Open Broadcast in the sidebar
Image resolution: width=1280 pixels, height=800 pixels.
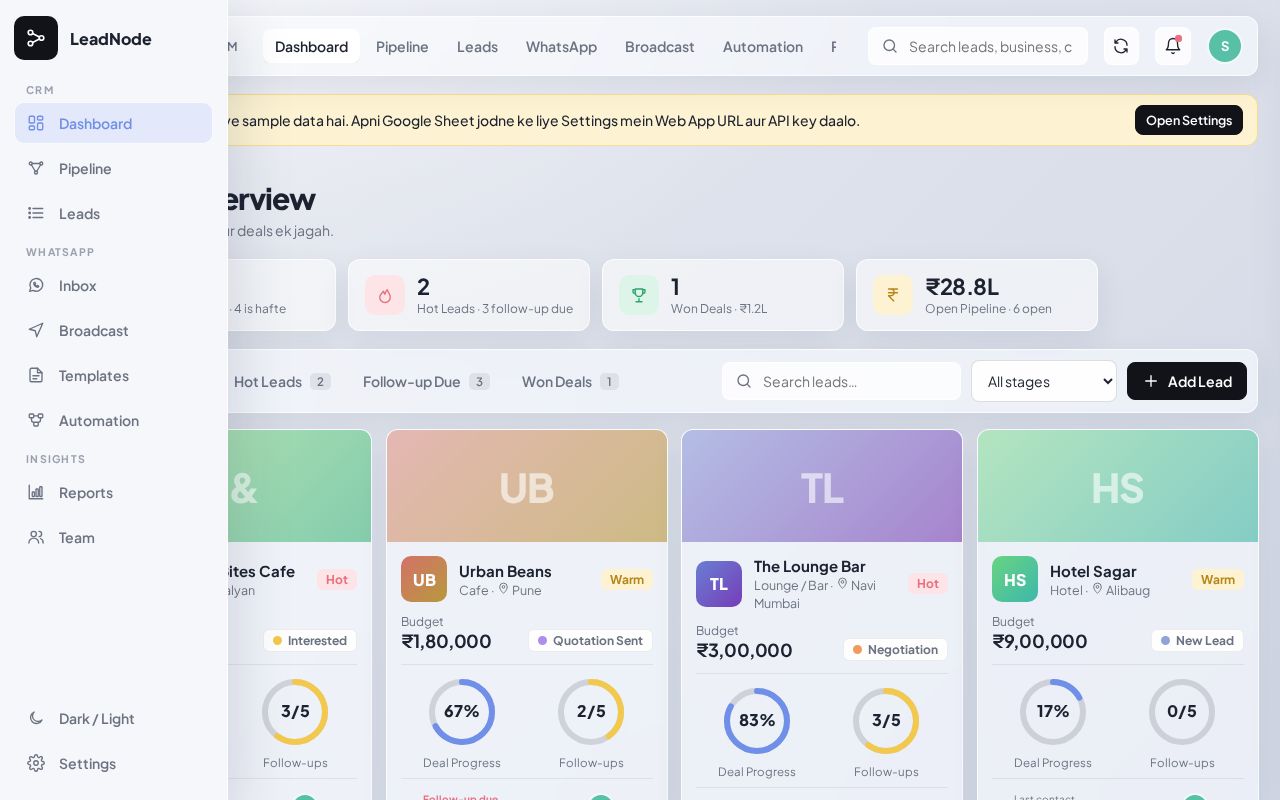[x=113, y=330]
